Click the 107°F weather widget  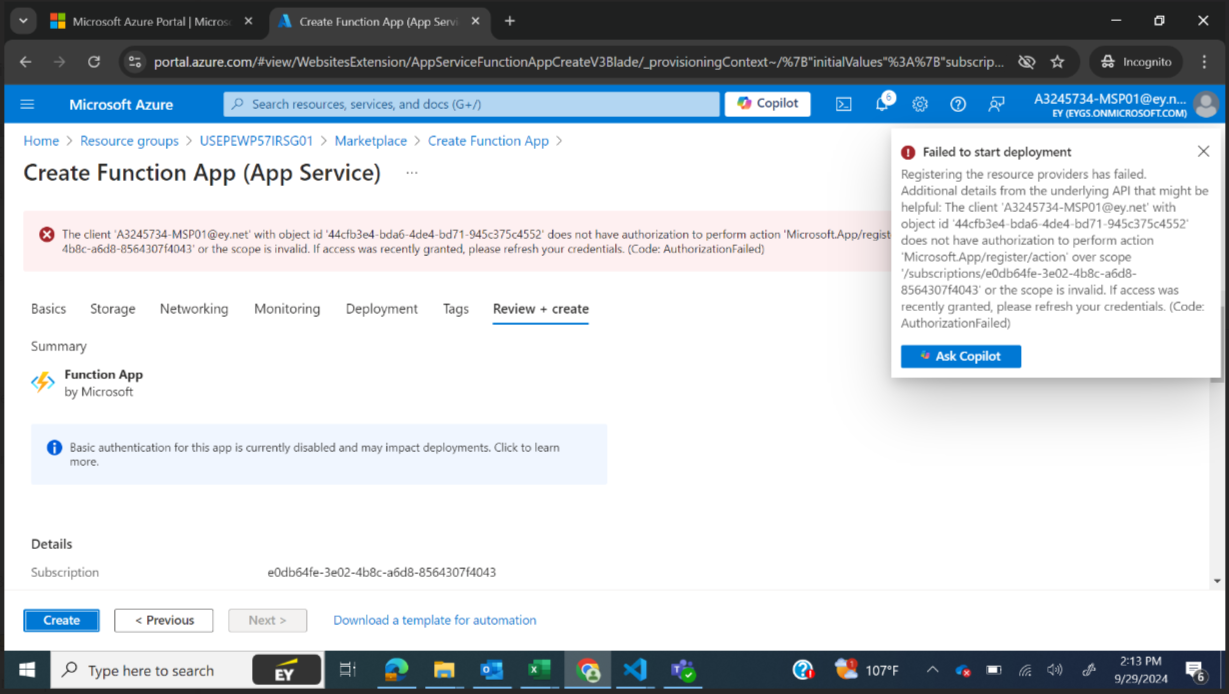[867, 670]
